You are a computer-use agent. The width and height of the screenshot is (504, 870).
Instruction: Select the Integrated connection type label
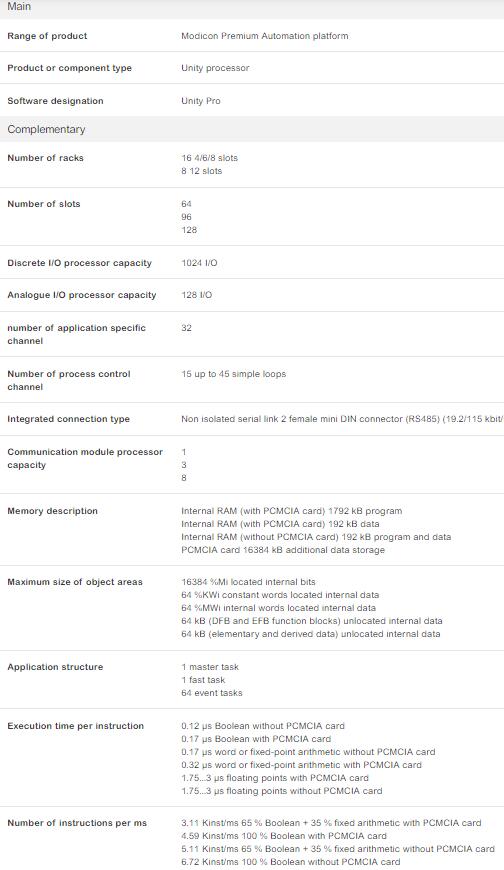[x=68, y=419]
